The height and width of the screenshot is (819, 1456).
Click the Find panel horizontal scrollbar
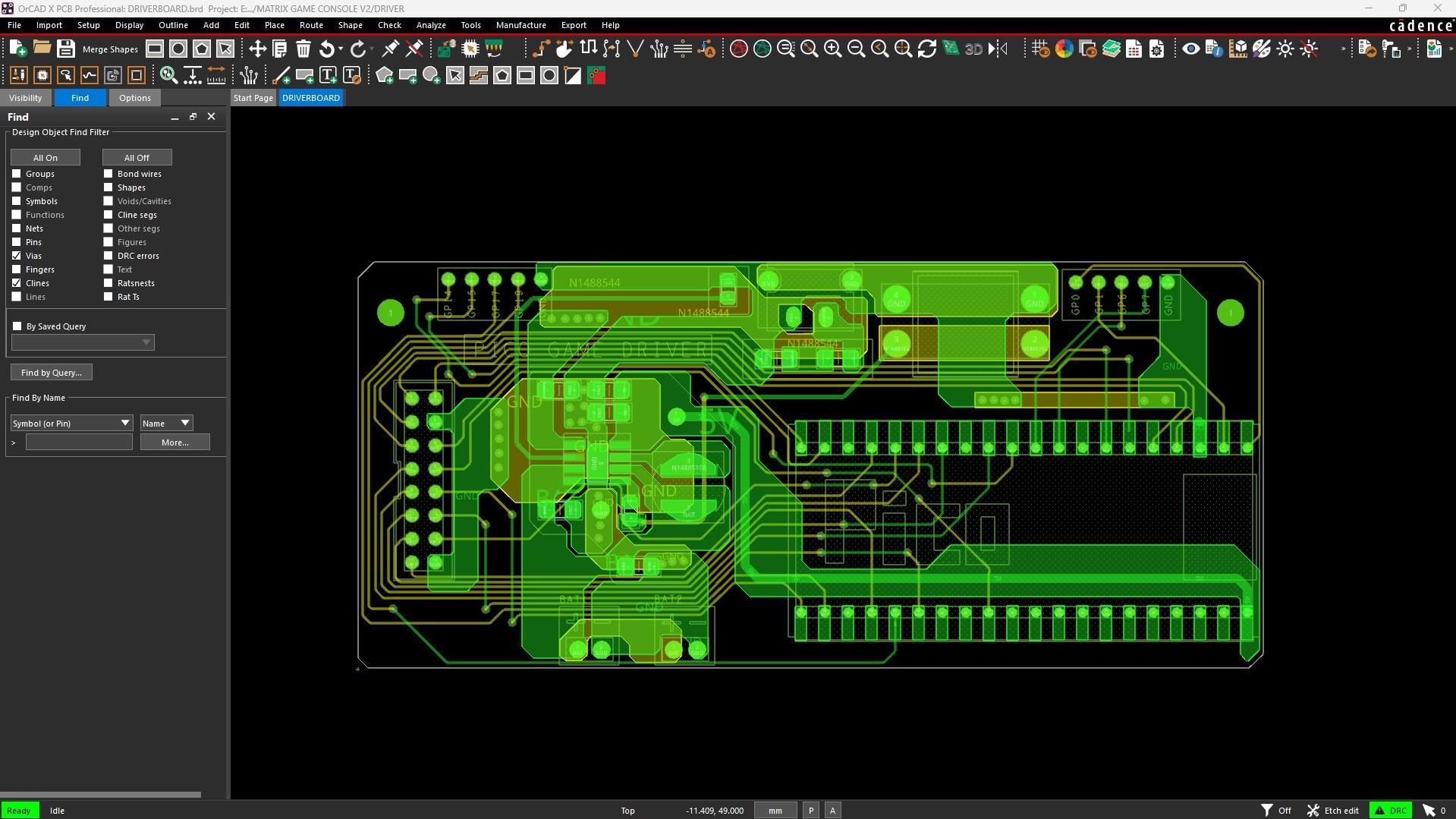tap(100, 795)
